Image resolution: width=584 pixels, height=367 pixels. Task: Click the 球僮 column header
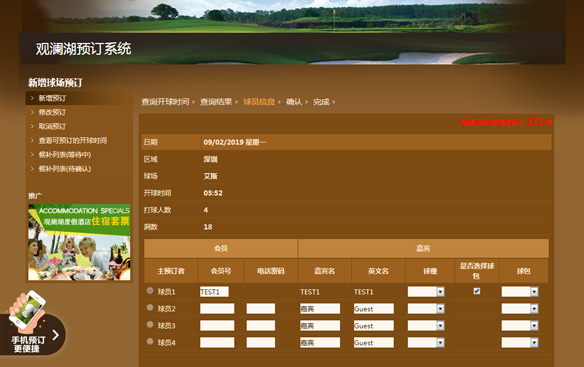430,271
